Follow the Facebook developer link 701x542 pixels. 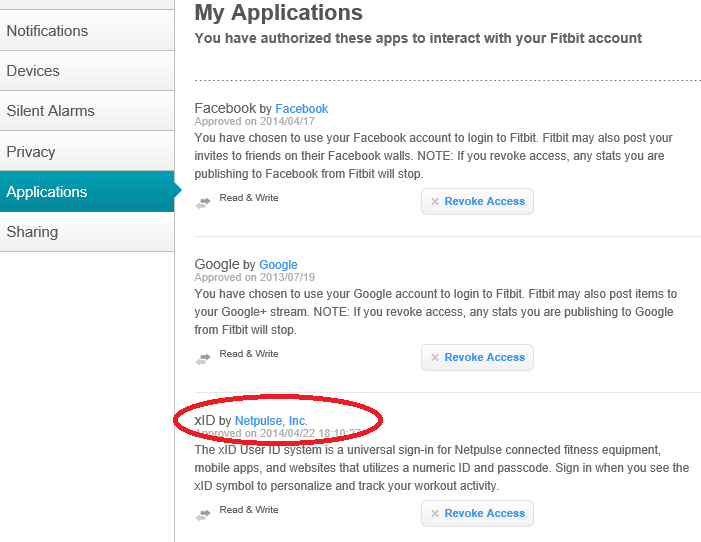[x=301, y=109]
